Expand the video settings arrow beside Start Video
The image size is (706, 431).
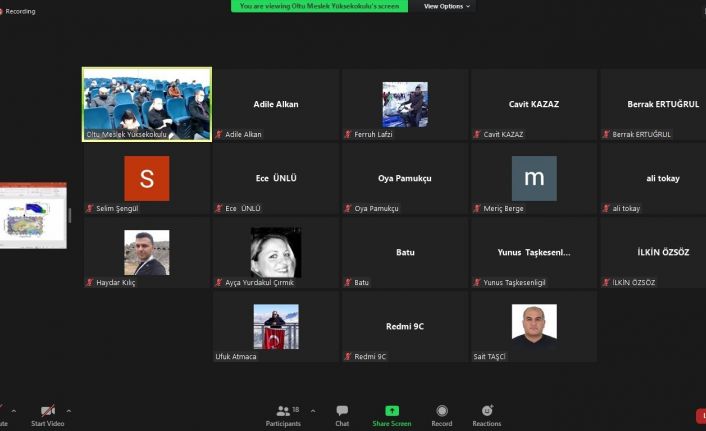tap(68, 411)
